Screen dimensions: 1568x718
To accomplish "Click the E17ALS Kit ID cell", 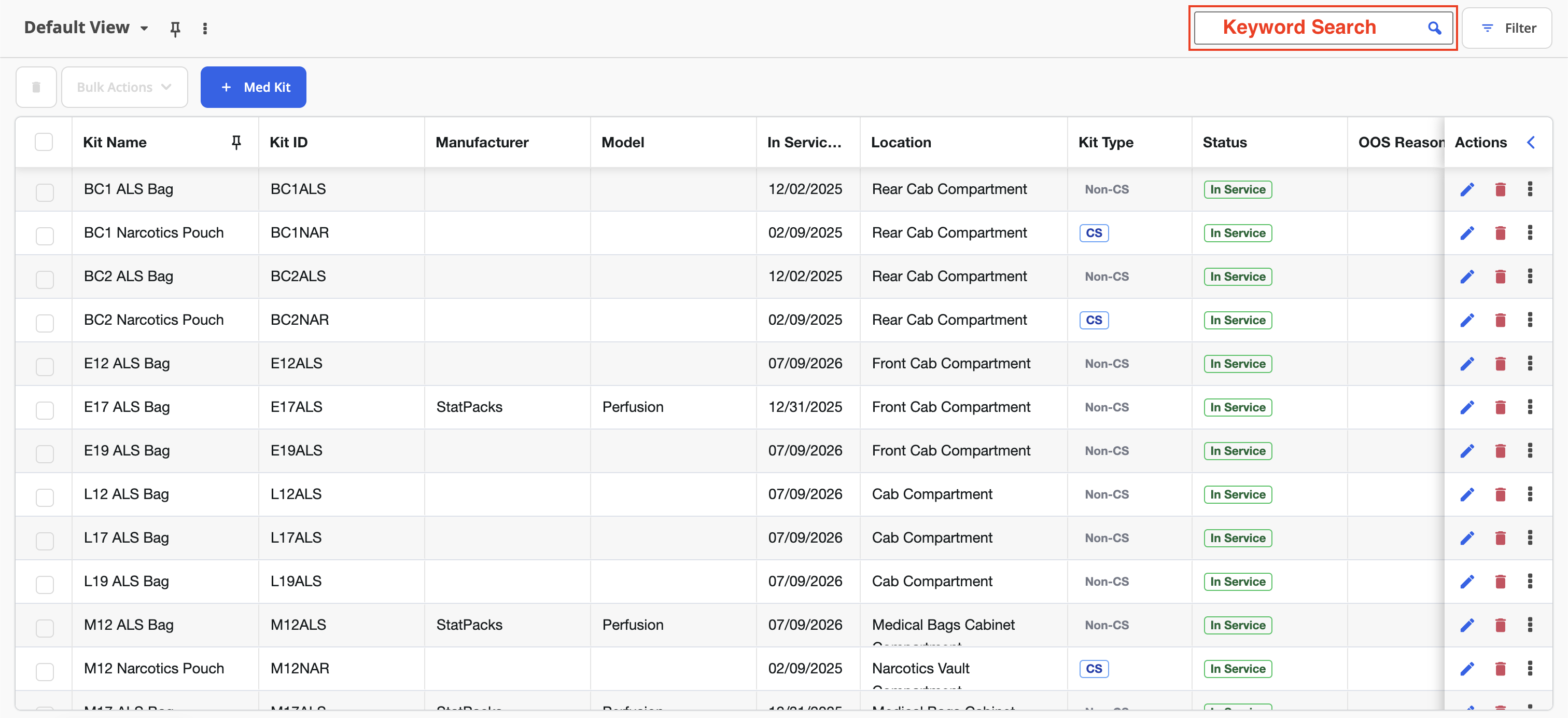I will [x=297, y=407].
